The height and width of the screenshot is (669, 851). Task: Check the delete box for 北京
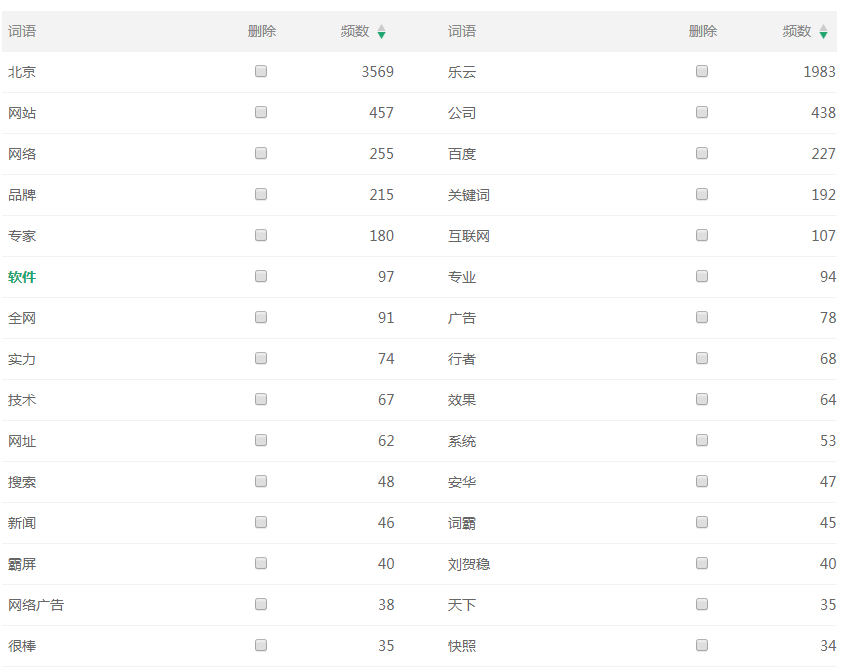(x=261, y=72)
